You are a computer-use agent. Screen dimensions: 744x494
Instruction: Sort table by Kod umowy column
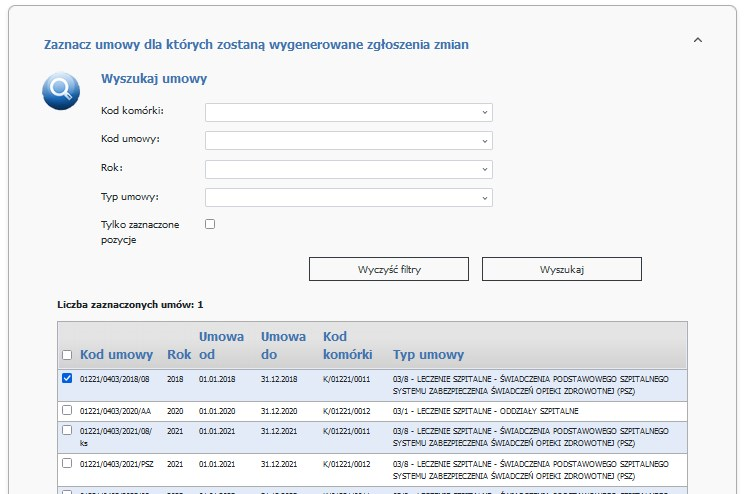[117, 355]
